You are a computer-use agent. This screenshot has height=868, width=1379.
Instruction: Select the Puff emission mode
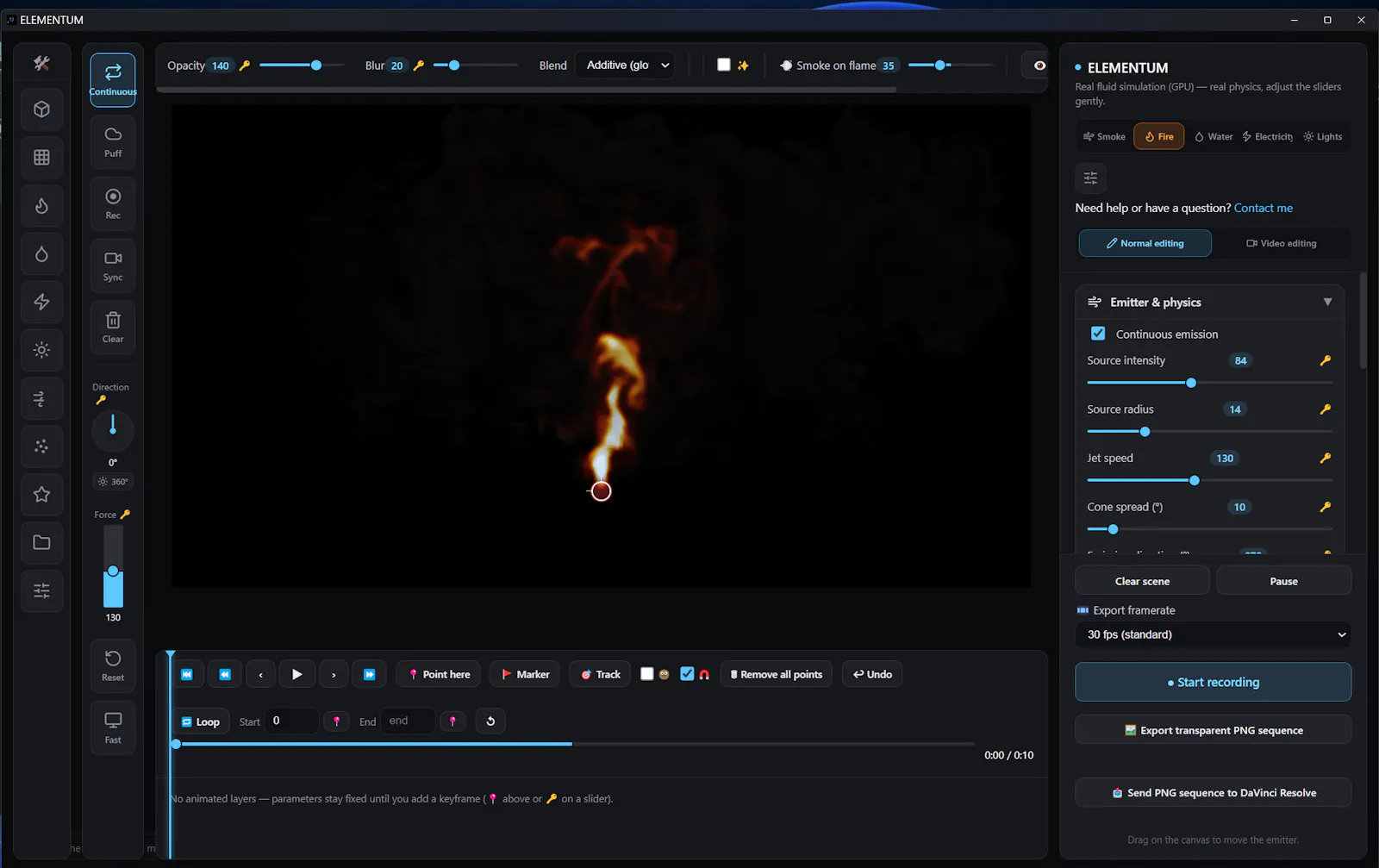(113, 142)
